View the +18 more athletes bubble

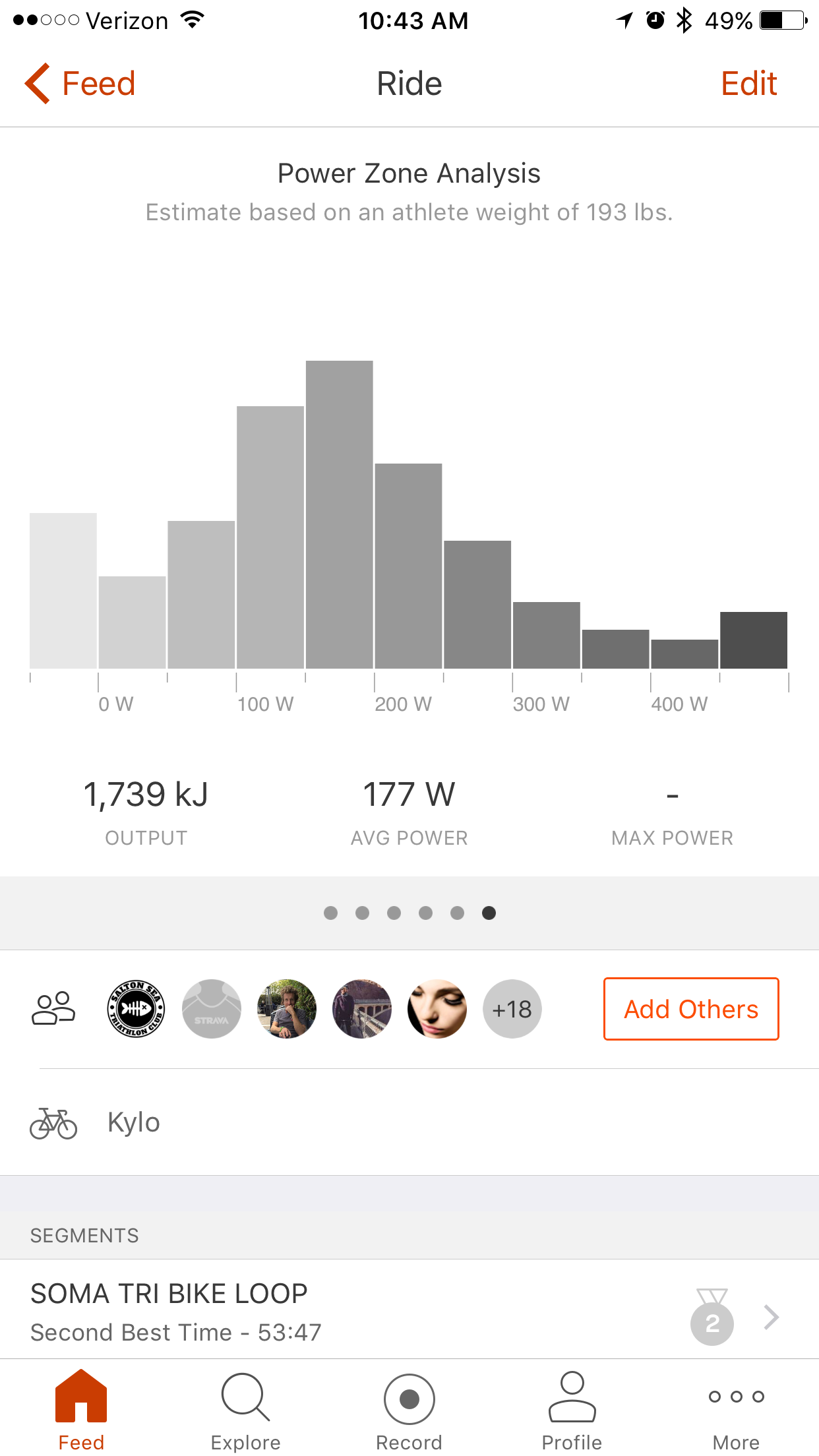click(512, 1009)
